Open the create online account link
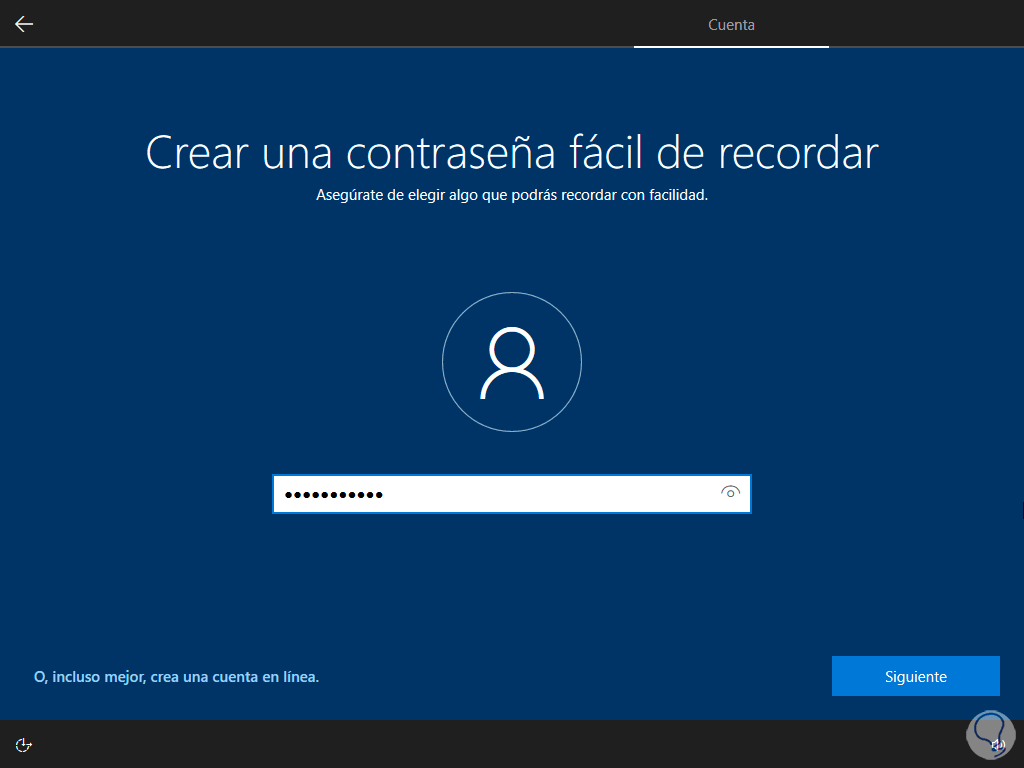The image size is (1024, 768). point(177,676)
